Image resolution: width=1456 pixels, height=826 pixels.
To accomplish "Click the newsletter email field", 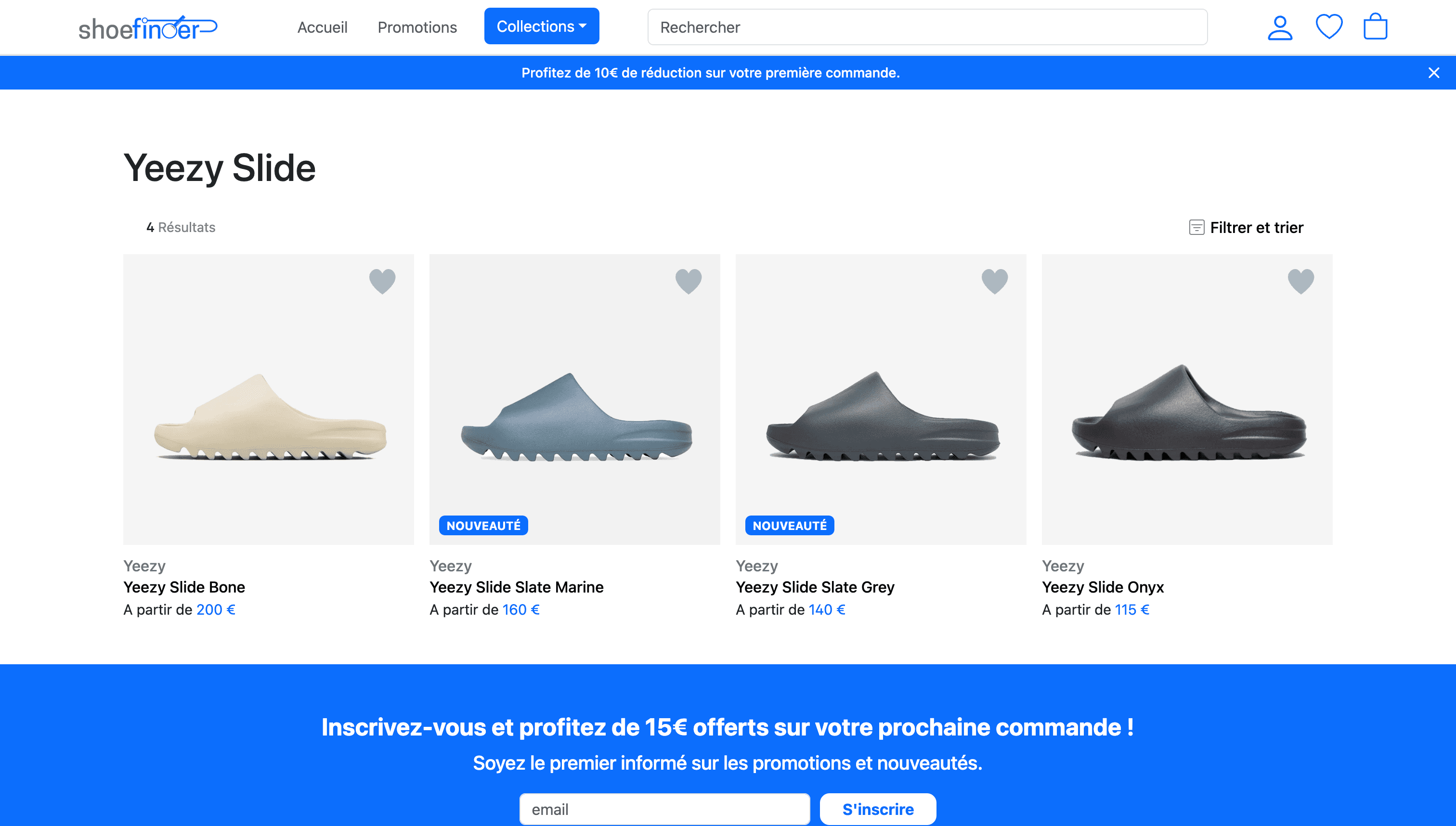I will click(664, 809).
